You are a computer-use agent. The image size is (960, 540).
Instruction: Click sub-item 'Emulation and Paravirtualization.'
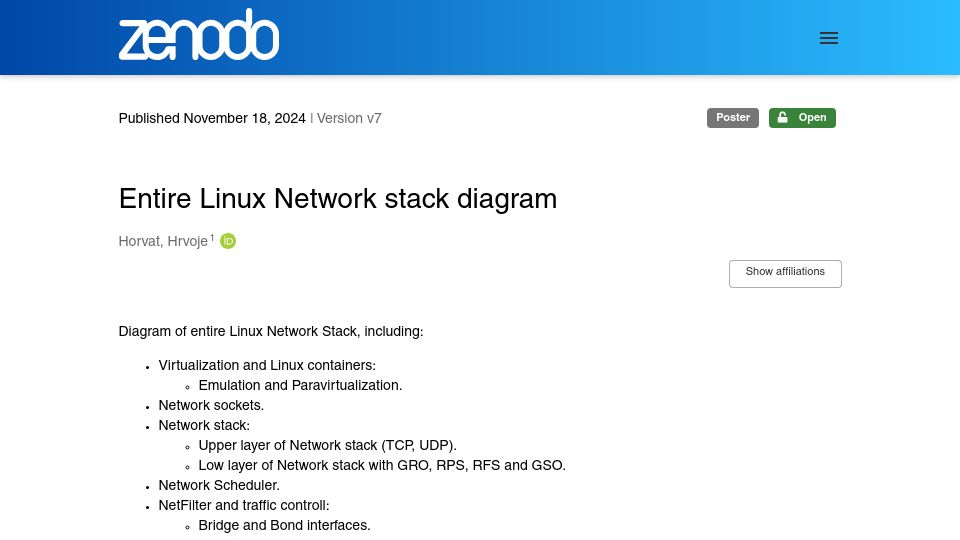(x=300, y=385)
